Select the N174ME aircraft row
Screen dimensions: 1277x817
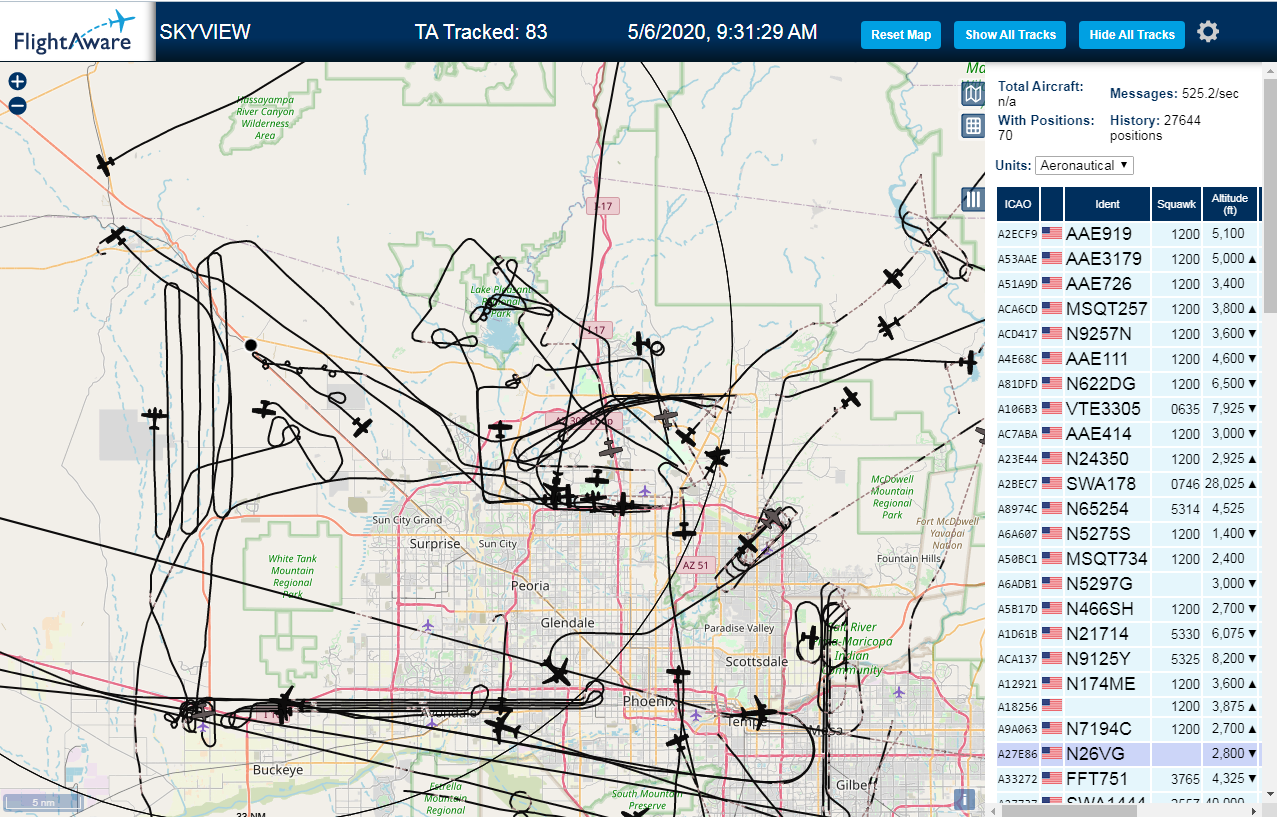[1127, 683]
